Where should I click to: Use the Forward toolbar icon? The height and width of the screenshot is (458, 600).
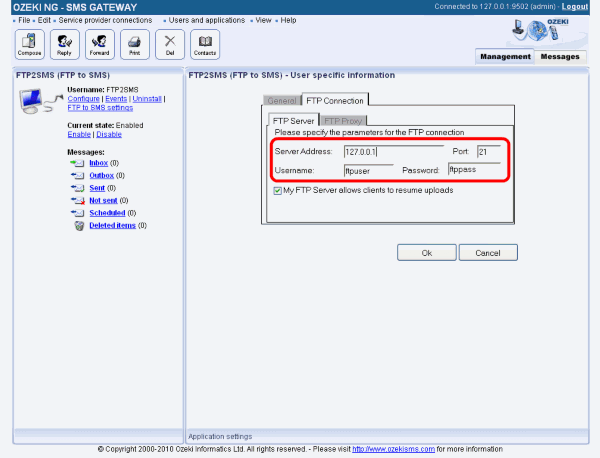click(99, 44)
